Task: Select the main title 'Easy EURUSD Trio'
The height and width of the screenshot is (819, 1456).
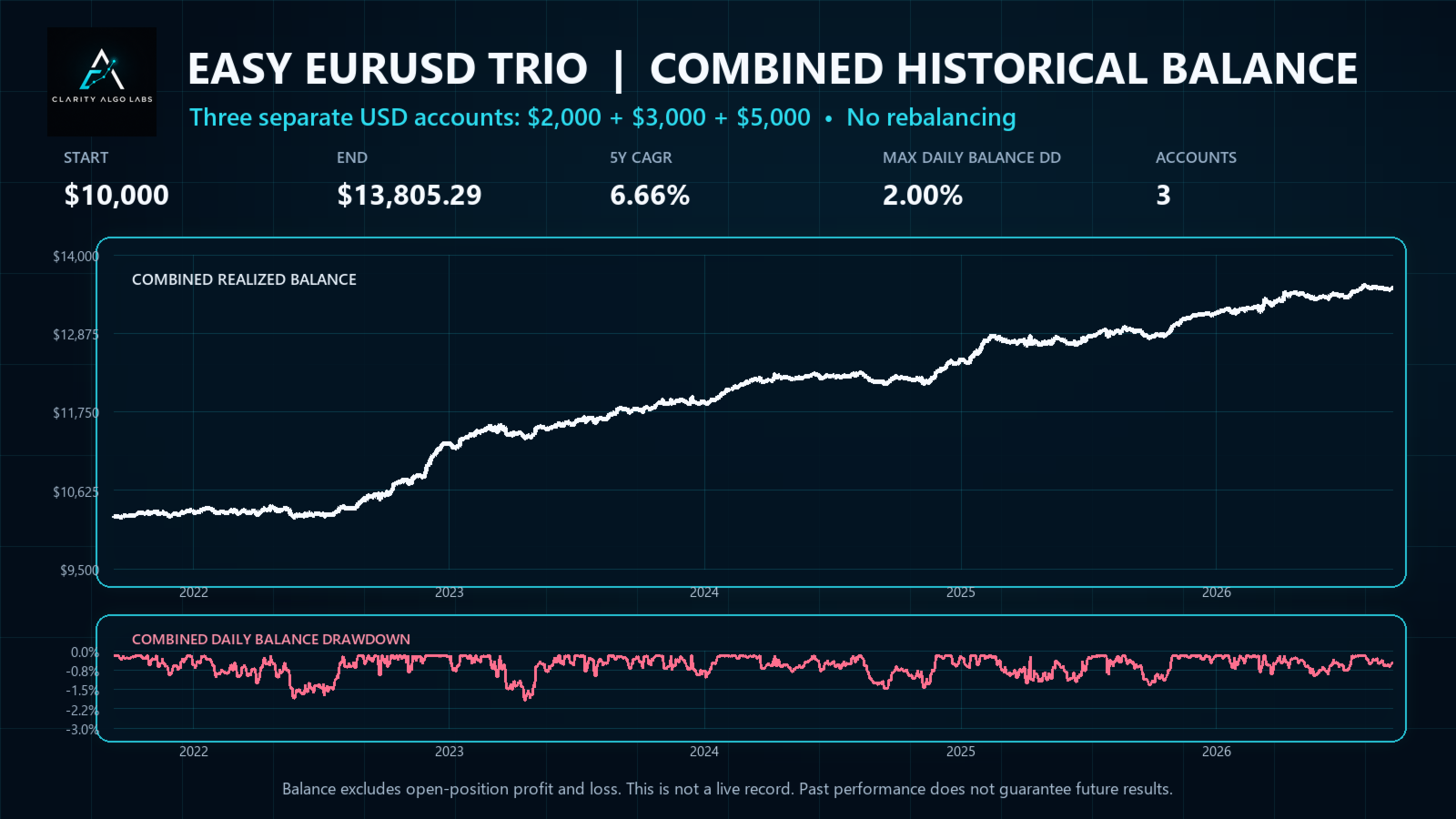Action: click(x=388, y=69)
